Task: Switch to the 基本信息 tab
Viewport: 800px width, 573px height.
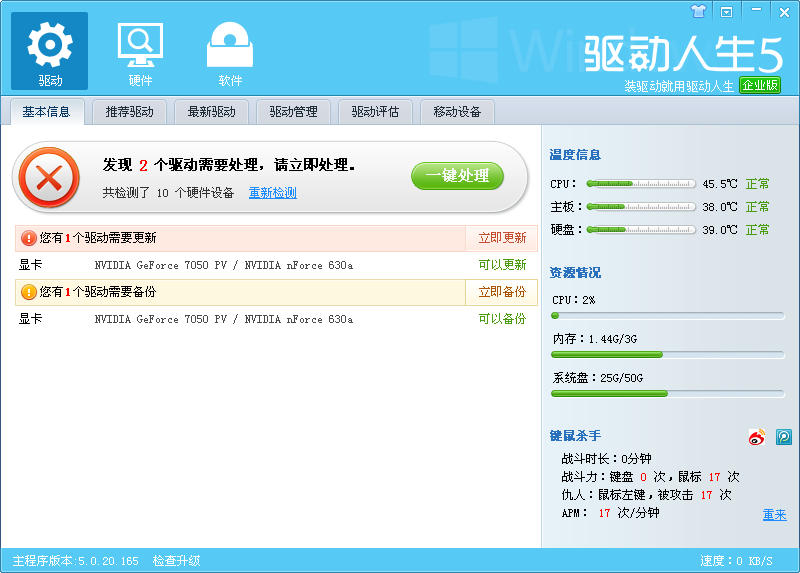Action: [46, 112]
